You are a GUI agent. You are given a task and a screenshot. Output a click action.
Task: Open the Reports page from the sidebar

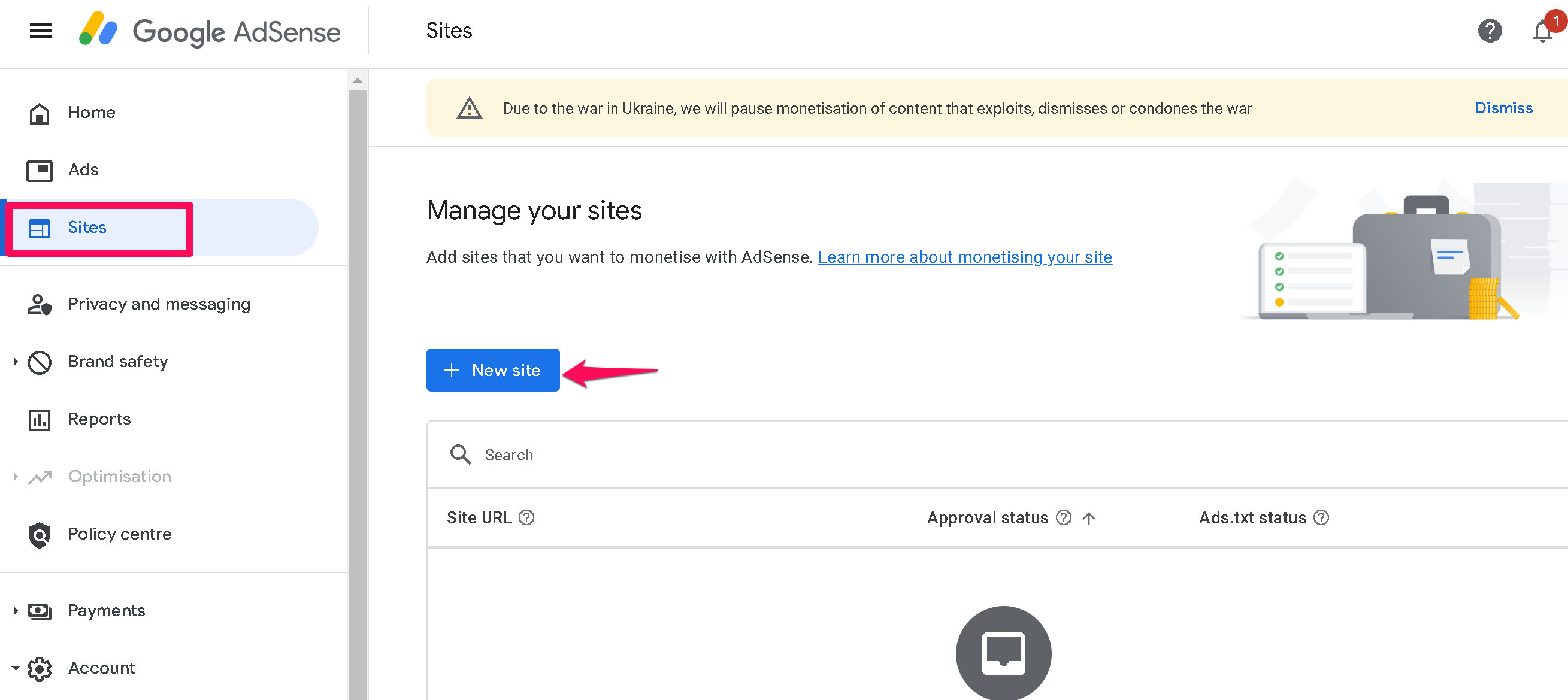click(99, 419)
